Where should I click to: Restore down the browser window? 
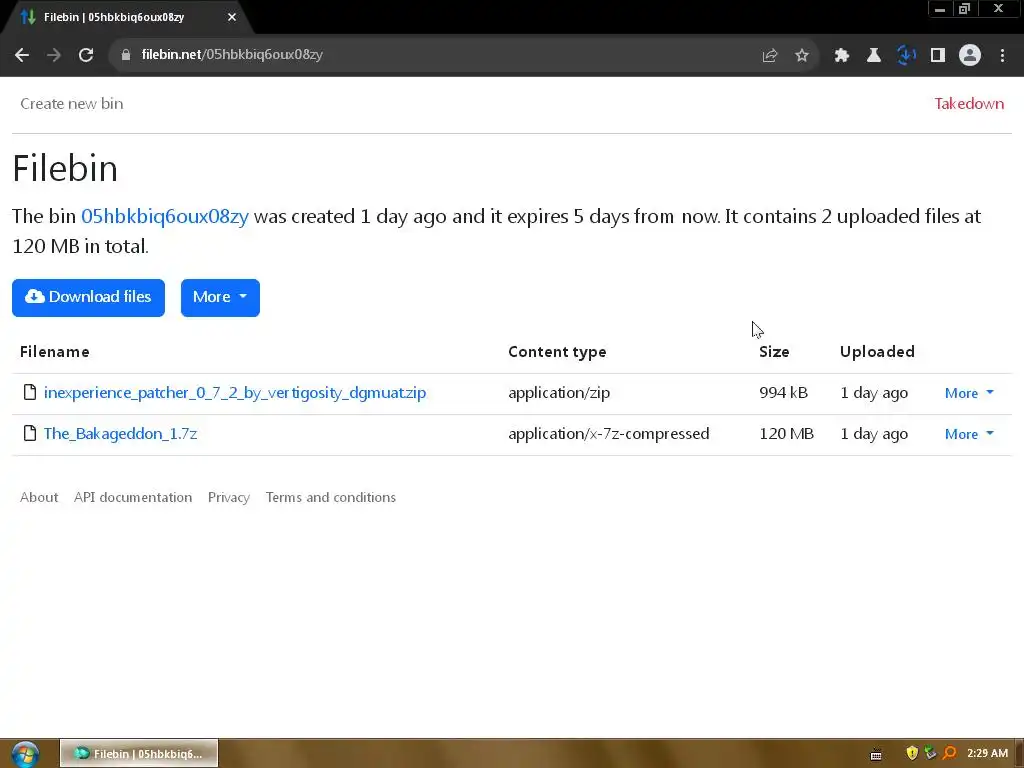tap(964, 8)
